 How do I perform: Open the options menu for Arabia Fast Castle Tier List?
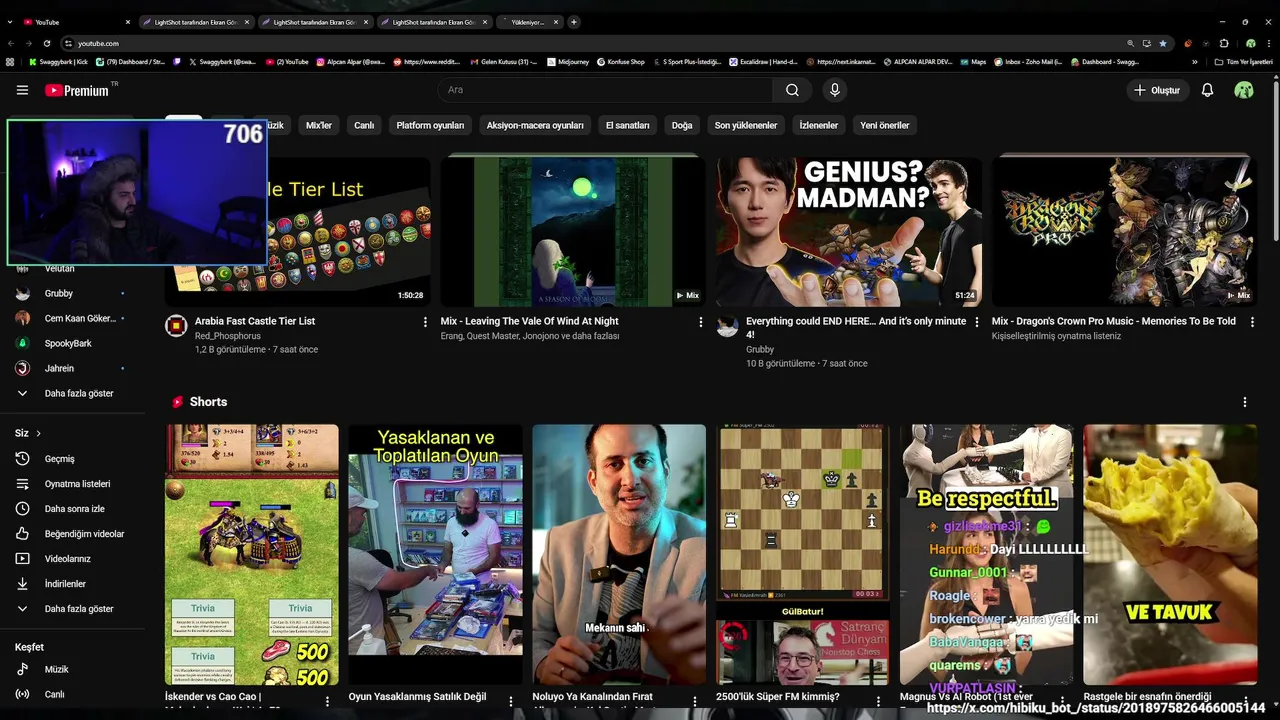click(425, 322)
